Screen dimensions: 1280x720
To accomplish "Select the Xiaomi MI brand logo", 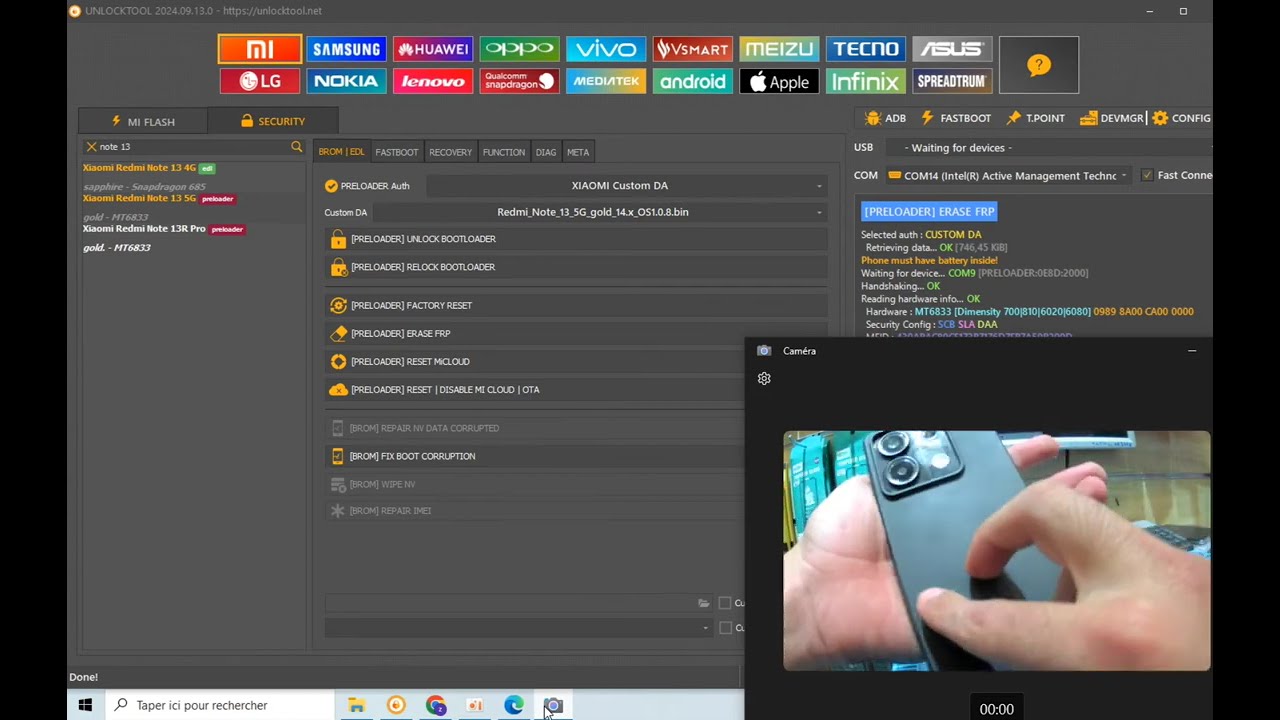I will [x=259, y=49].
